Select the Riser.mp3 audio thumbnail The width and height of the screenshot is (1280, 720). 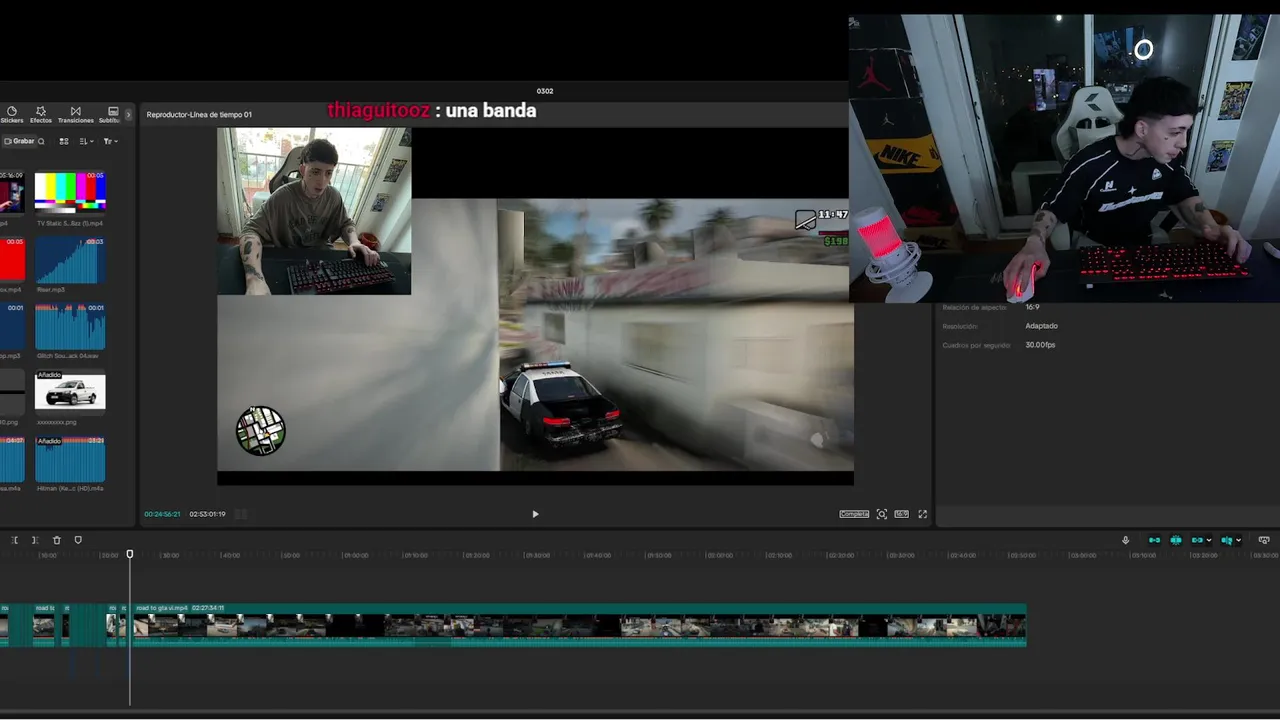coord(70,261)
